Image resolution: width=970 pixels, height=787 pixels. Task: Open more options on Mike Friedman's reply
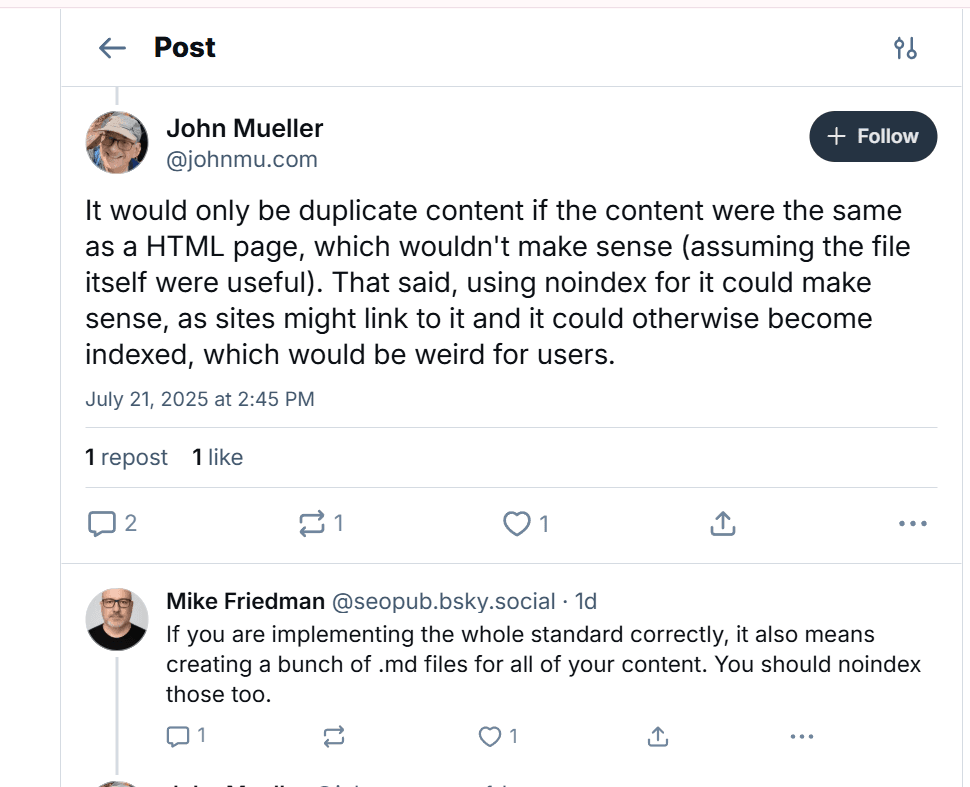tap(801, 737)
